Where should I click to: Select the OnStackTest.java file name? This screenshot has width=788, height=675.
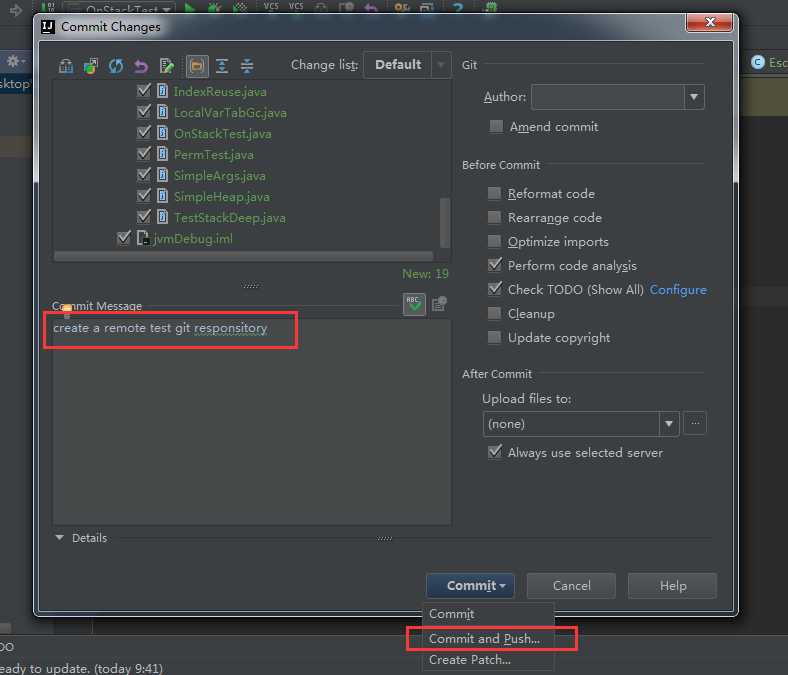coord(223,134)
